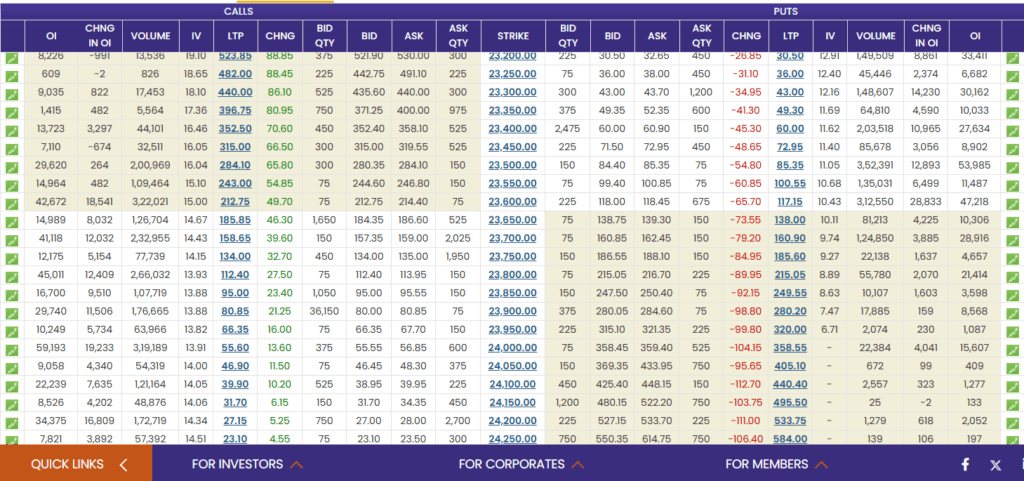Open strike price link 23,650.00
Screen dimensions: 1024x481
513,221
